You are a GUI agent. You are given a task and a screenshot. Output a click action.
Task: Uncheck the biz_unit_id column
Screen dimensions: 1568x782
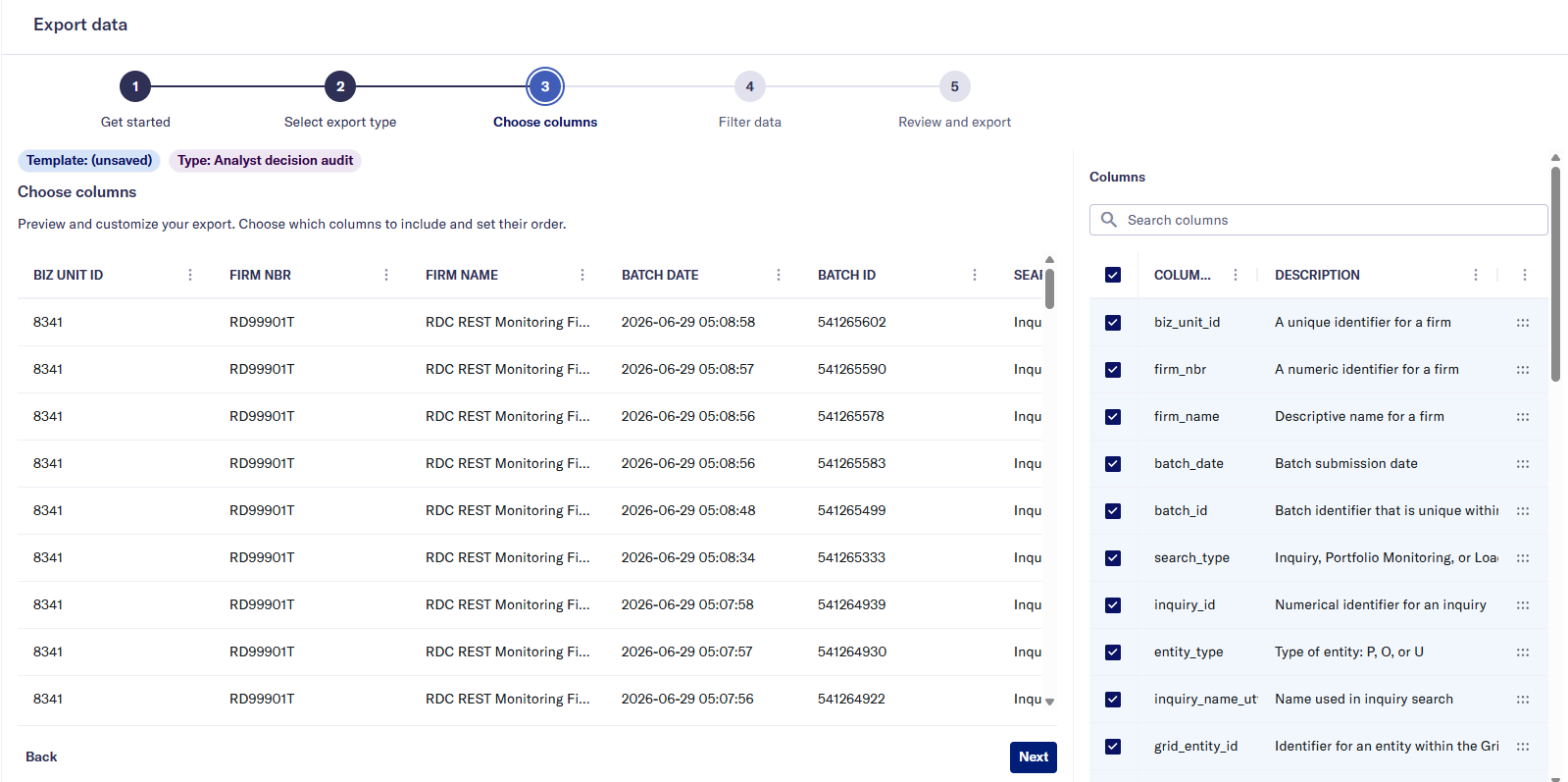point(1113,322)
